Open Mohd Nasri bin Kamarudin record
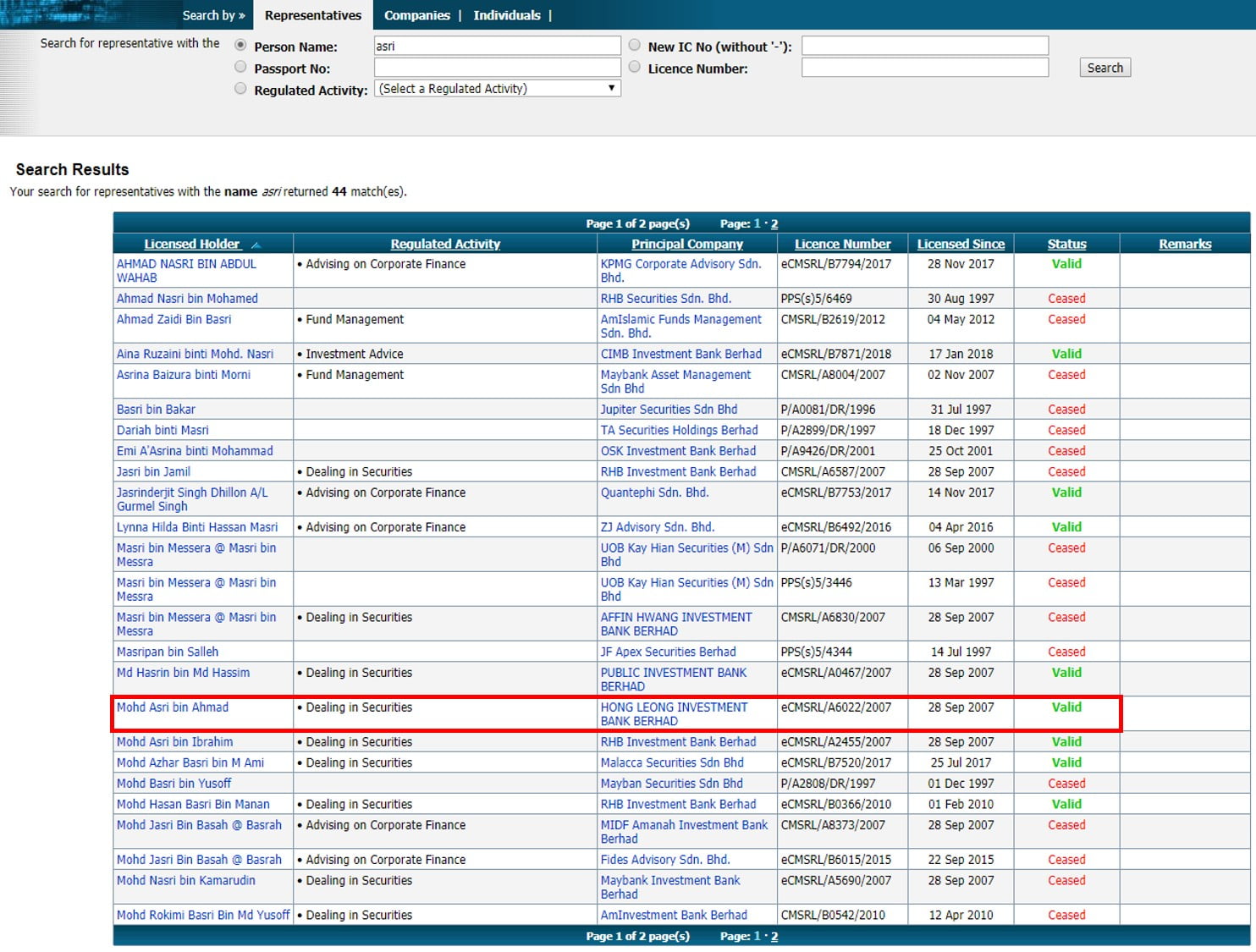The height and width of the screenshot is (952, 1256). tap(186, 881)
